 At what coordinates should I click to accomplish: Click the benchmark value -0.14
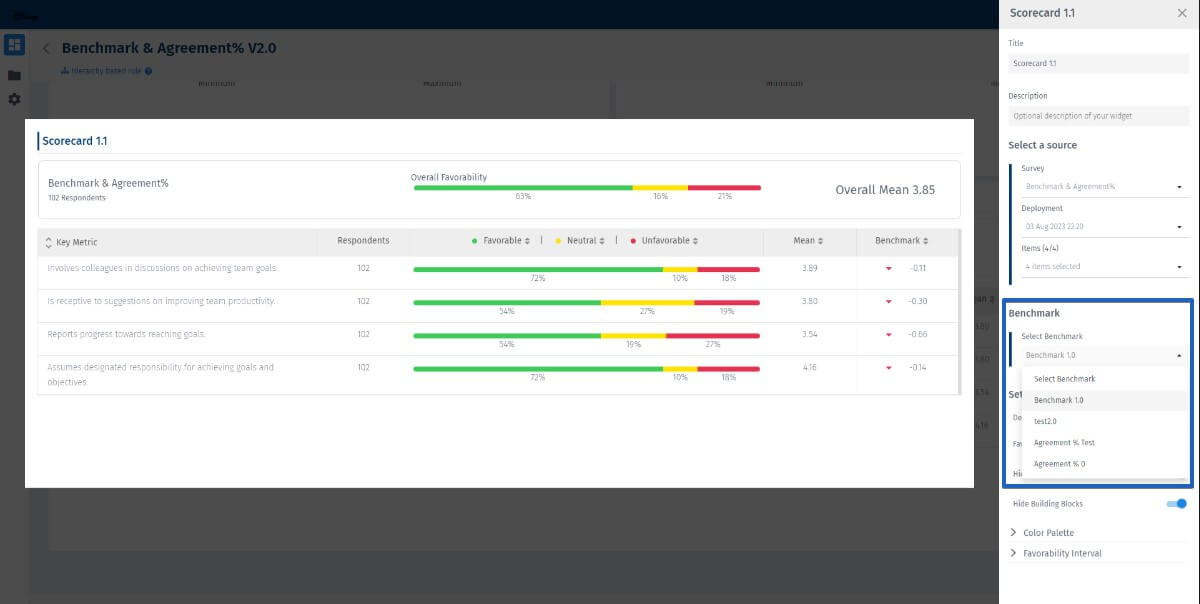pyautogui.click(x=917, y=368)
